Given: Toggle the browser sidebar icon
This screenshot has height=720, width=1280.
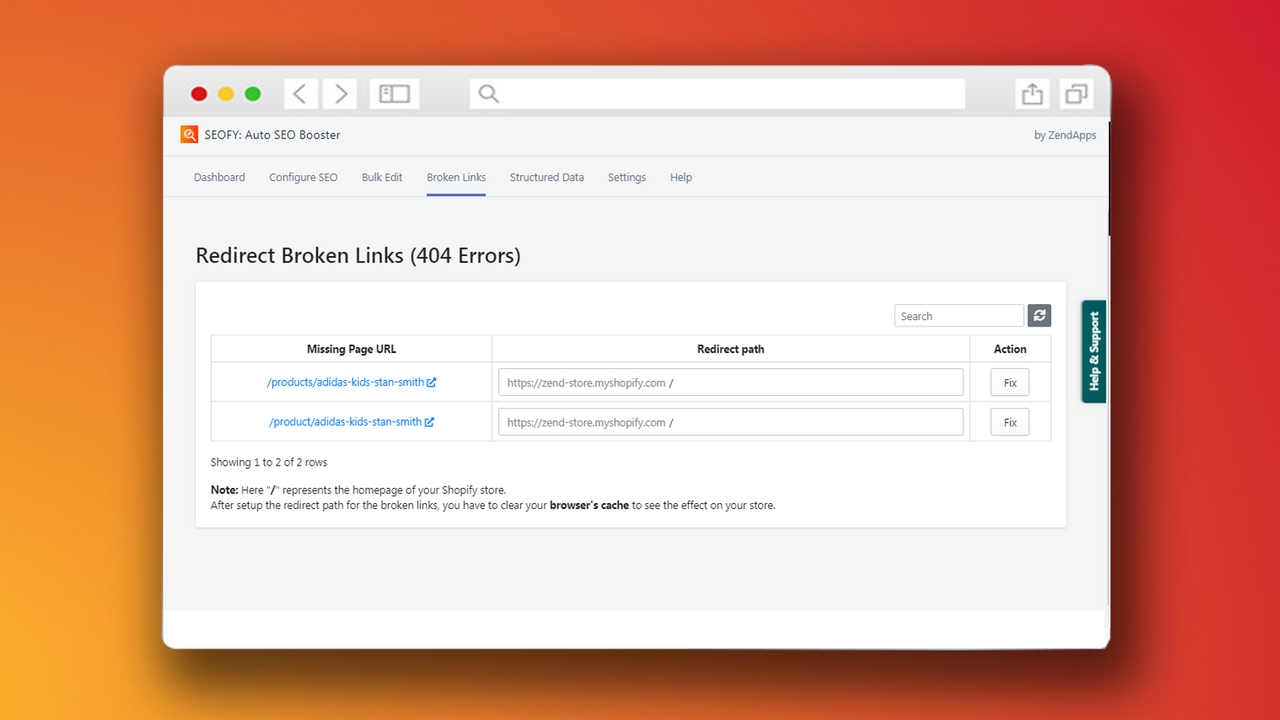Looking at the screenshot, I should (393, 93).
